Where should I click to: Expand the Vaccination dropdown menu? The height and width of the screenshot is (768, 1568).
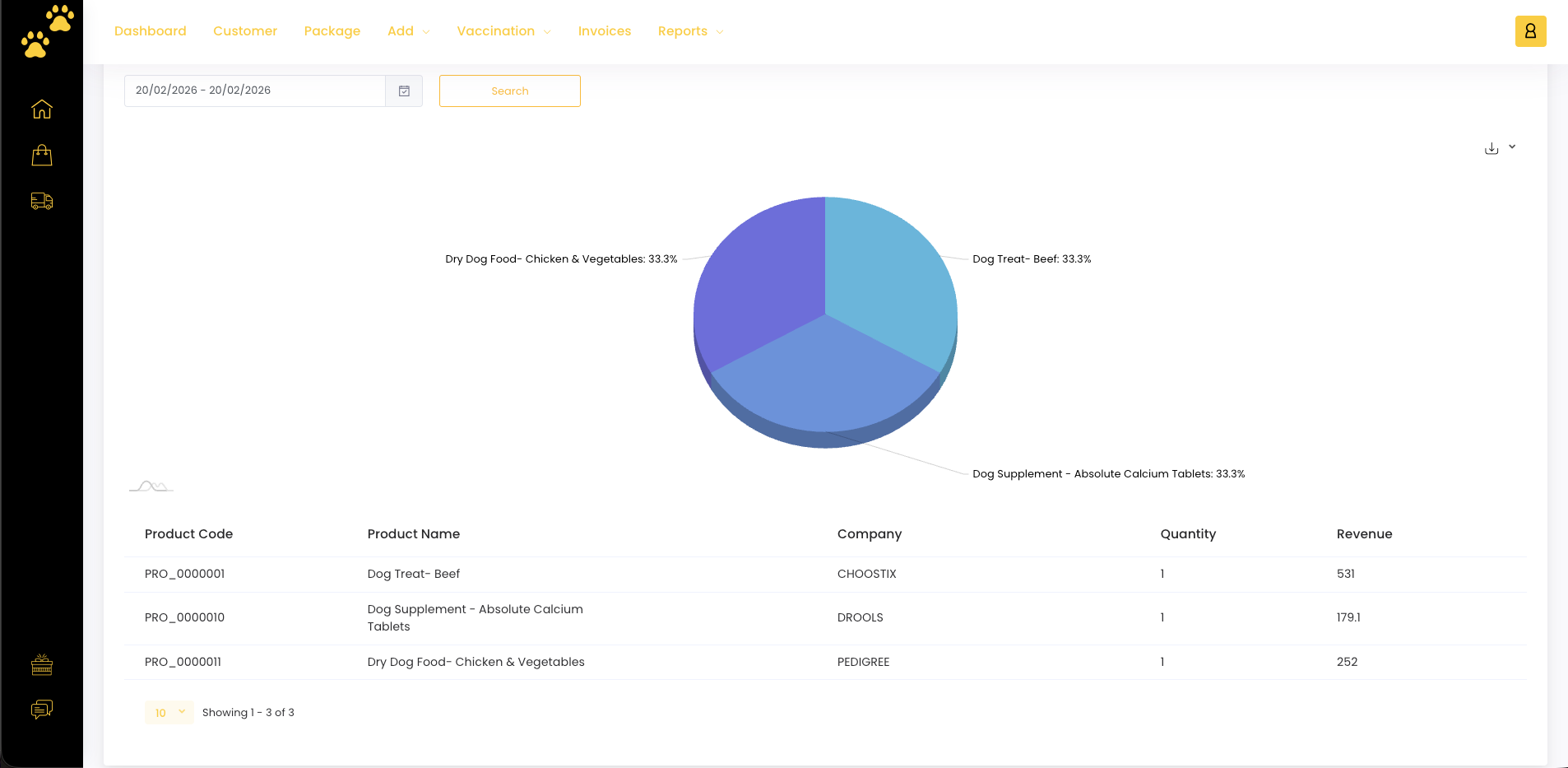(x=503, y=31)
